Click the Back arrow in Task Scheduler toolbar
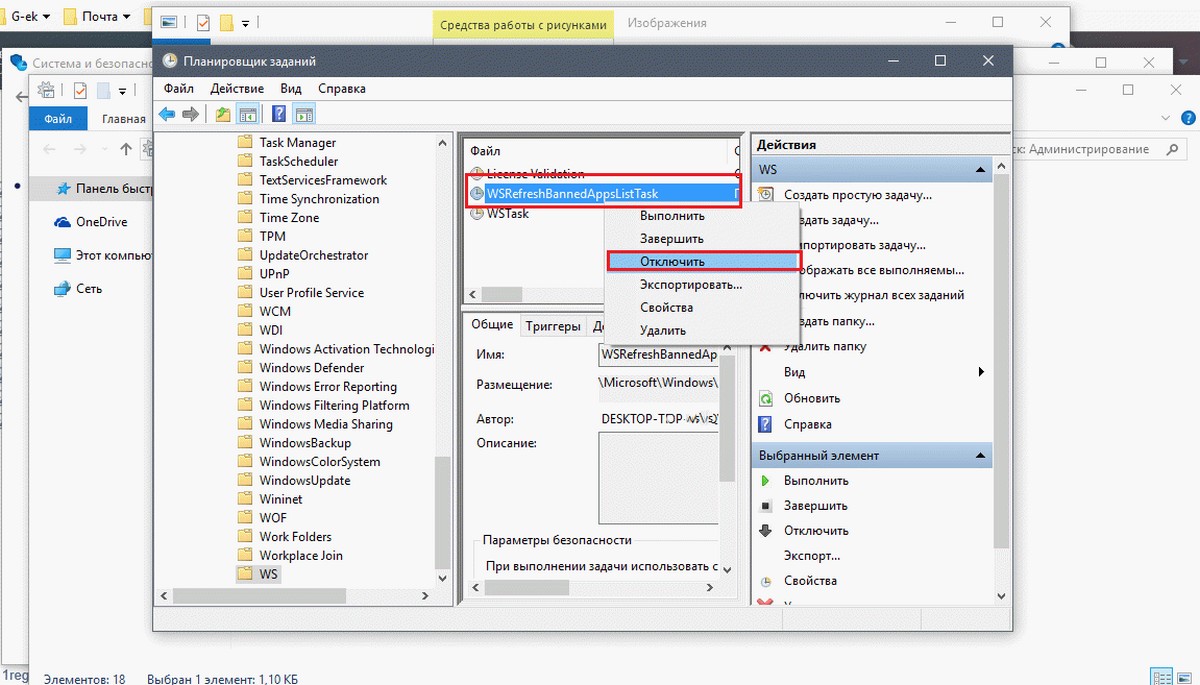Viewport: 1200px width, 685px height. point(167,114)
